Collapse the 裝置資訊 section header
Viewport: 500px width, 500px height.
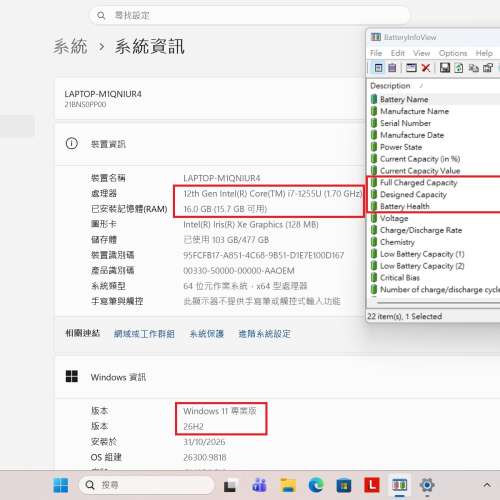click(x=210, y=144)
